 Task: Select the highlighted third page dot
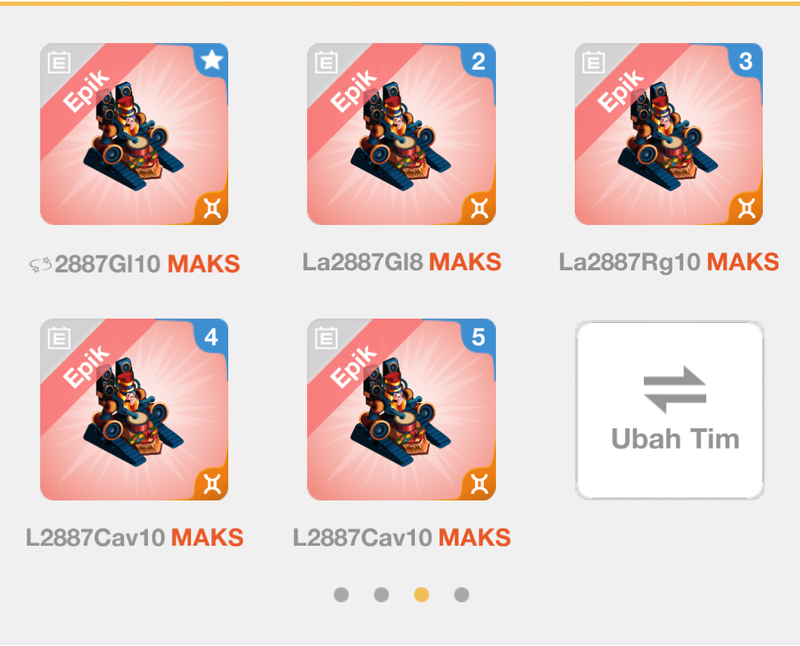click(x=421, y=594)
